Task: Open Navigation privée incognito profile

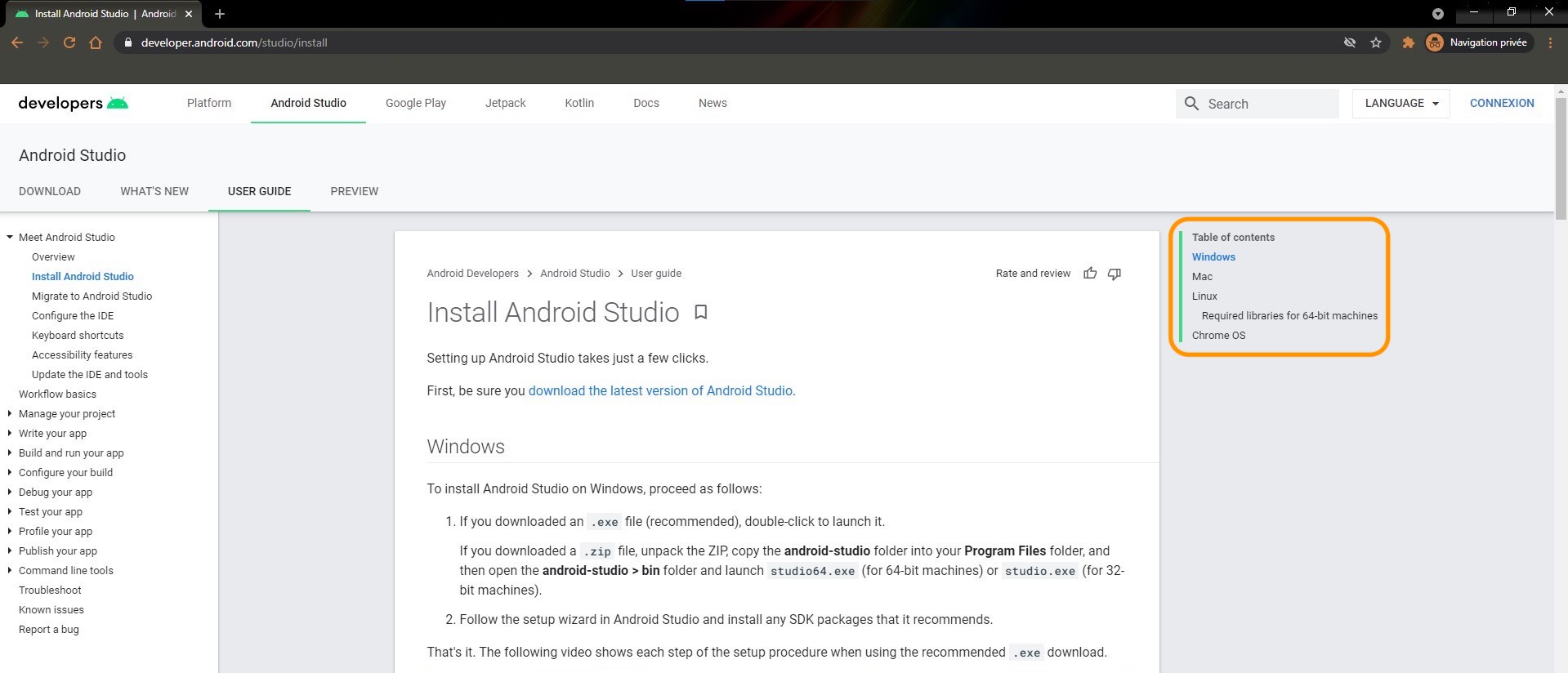Action: coord(1479,42)
